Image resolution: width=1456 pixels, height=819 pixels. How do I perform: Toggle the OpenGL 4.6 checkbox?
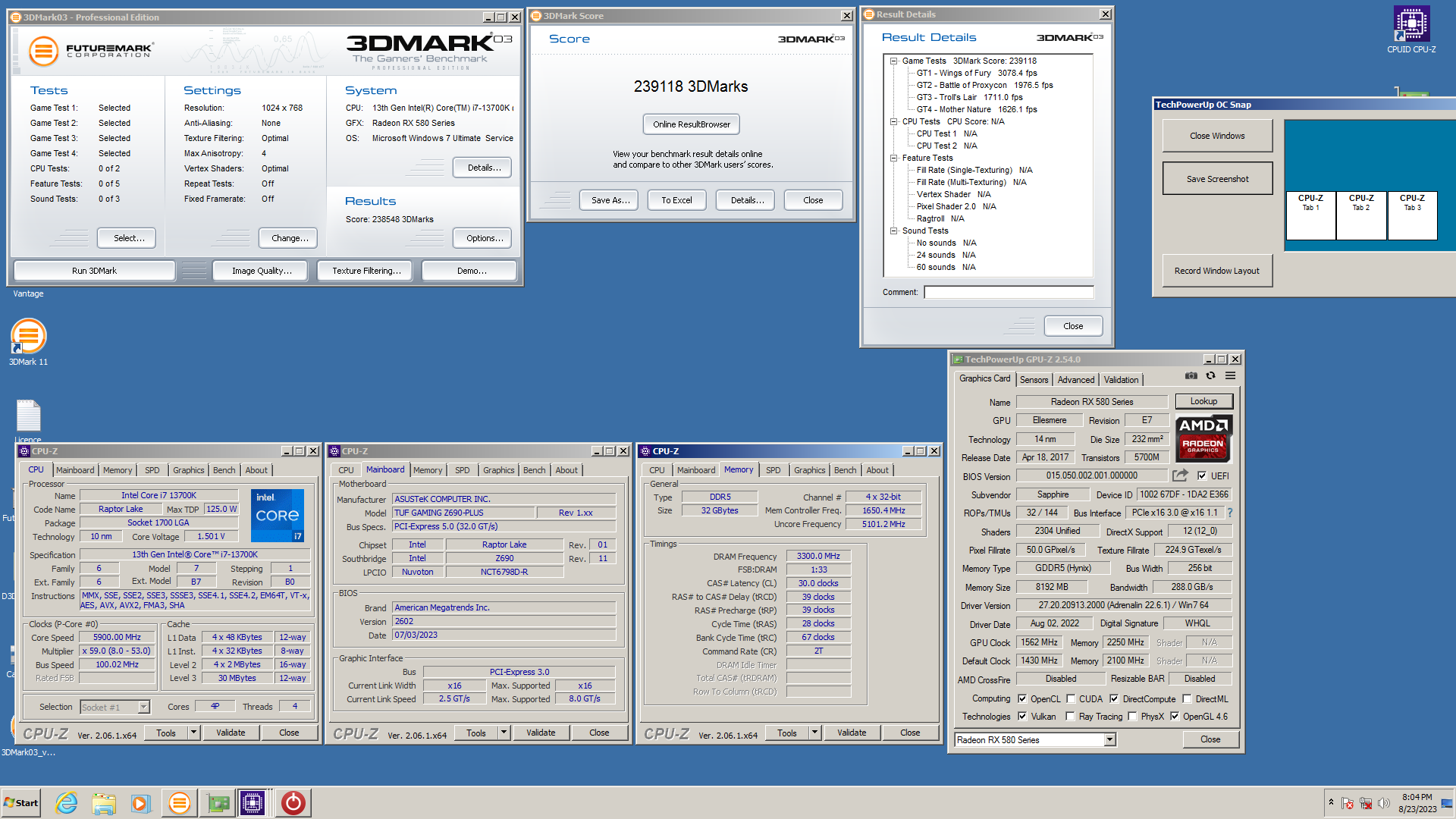(x=1175, y=717)
